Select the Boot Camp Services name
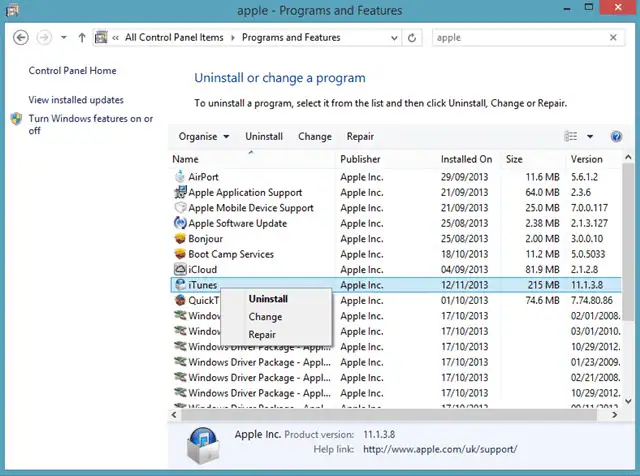Screen dimensions: 640x476 pyautogui.click(x=231, y=254)
